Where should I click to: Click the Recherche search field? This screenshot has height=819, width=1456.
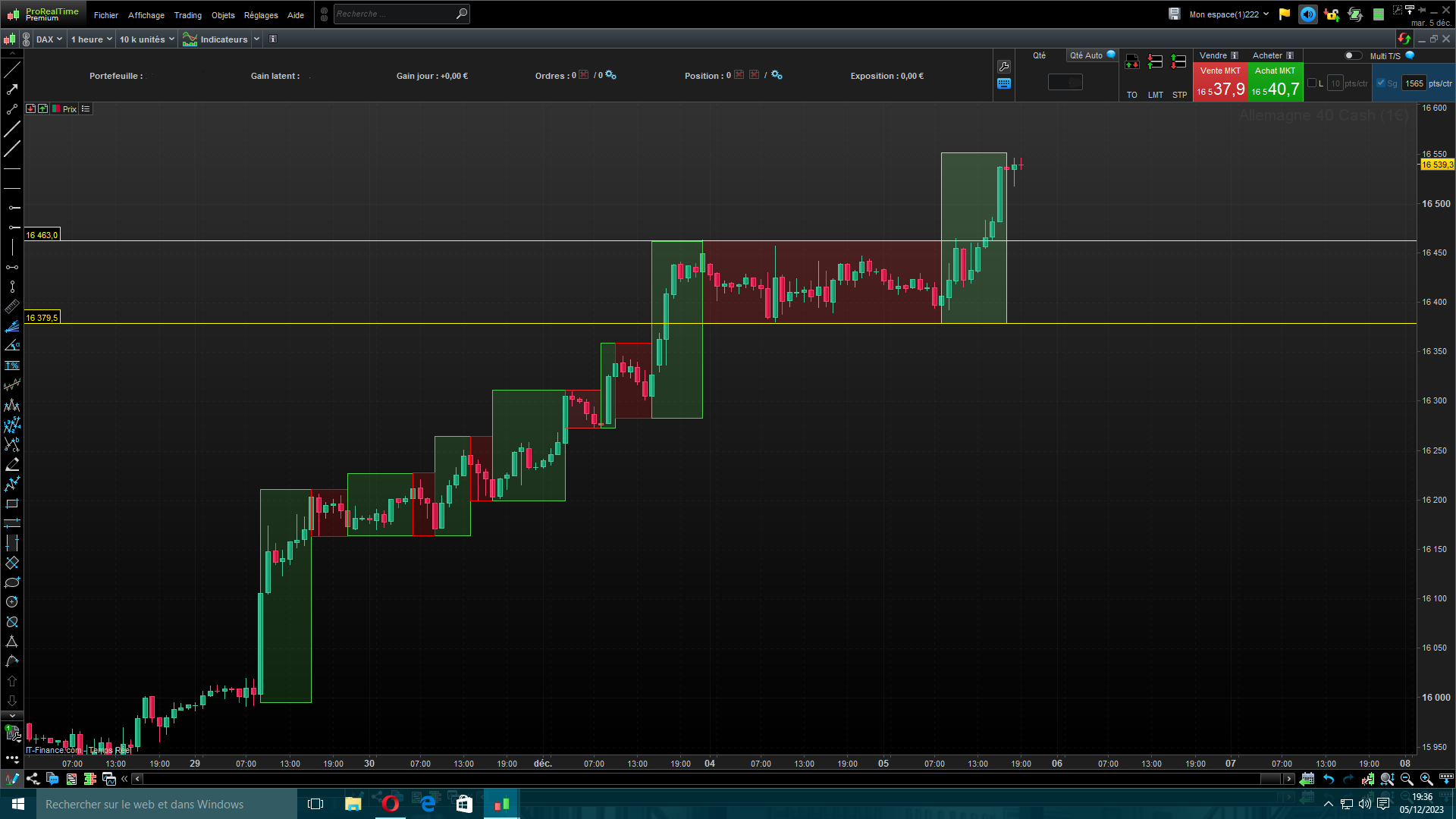pos(394,14)
